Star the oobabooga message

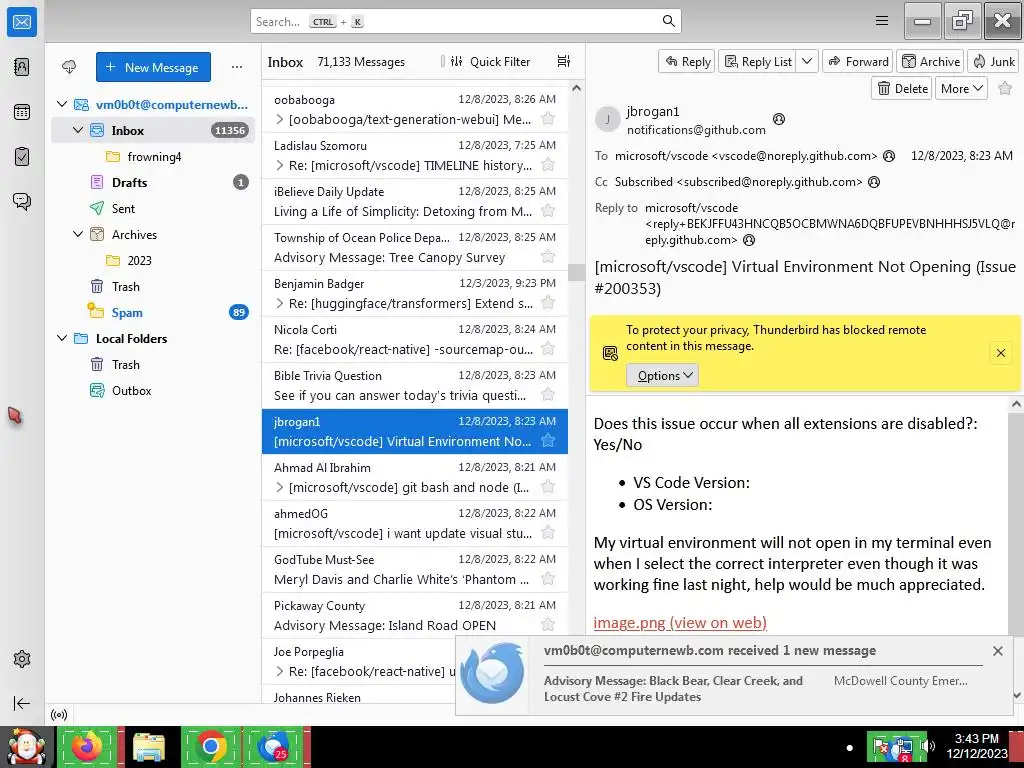point(548,119)
